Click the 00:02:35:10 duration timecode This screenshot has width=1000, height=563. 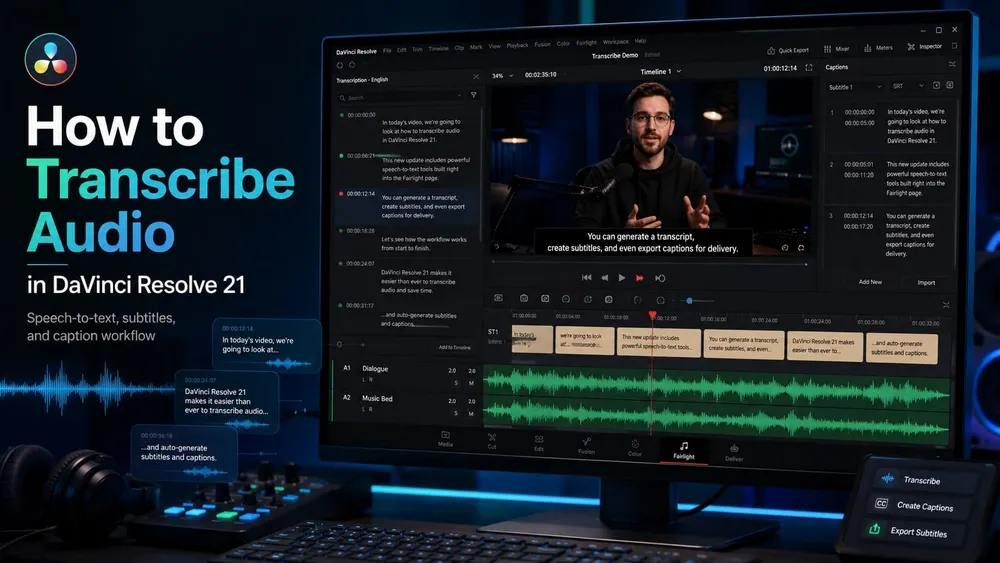pos(540,75)
